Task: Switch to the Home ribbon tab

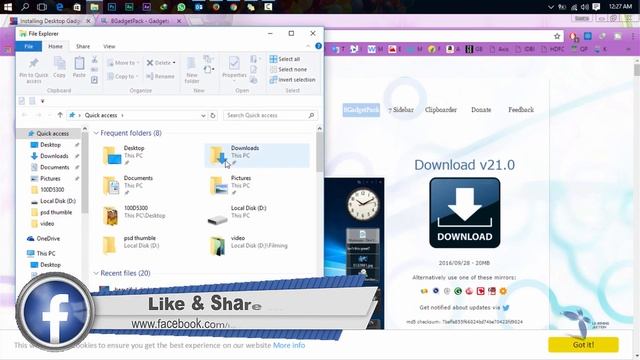Action: [x=56, y=46]
